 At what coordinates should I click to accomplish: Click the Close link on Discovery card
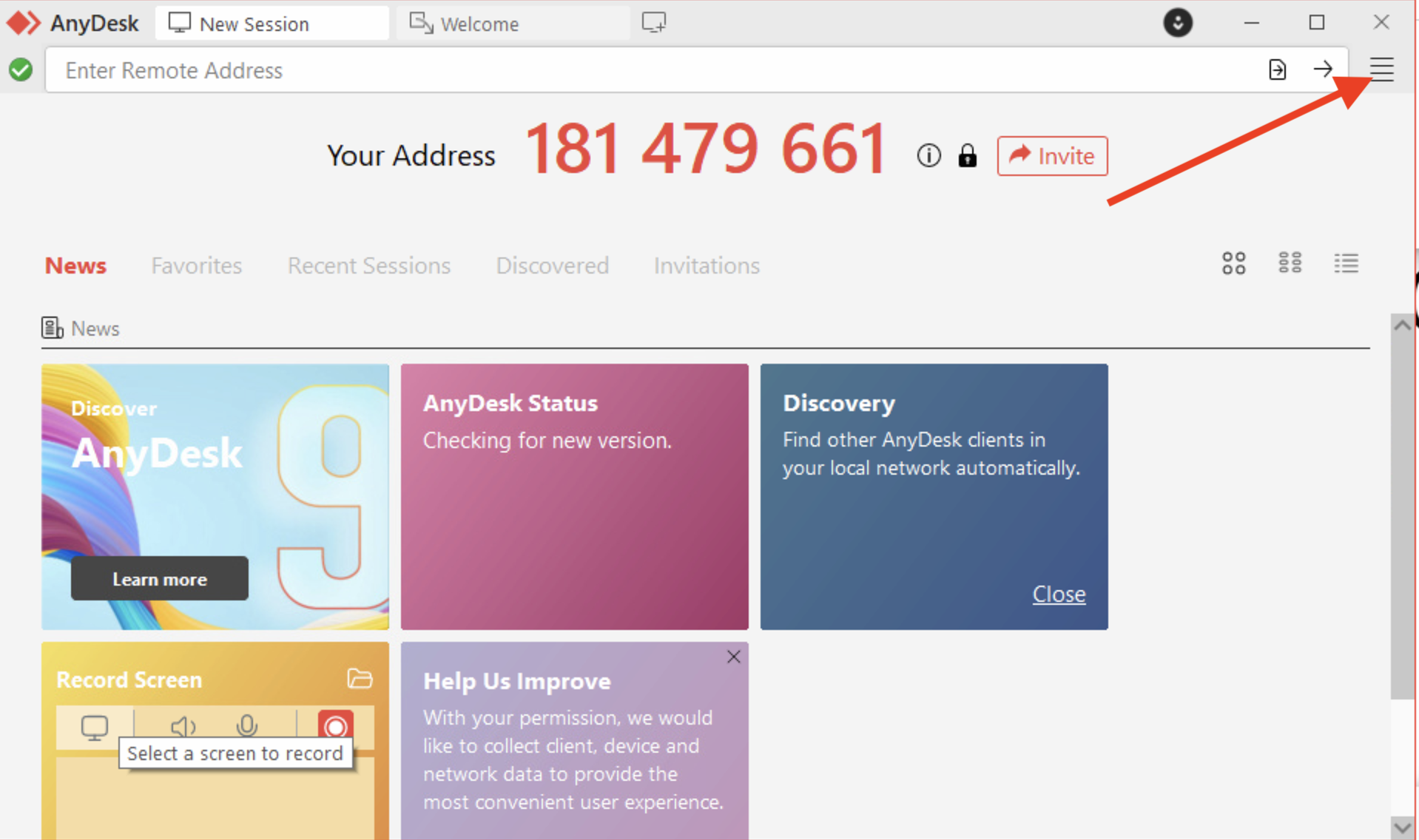pos(1059,594)
